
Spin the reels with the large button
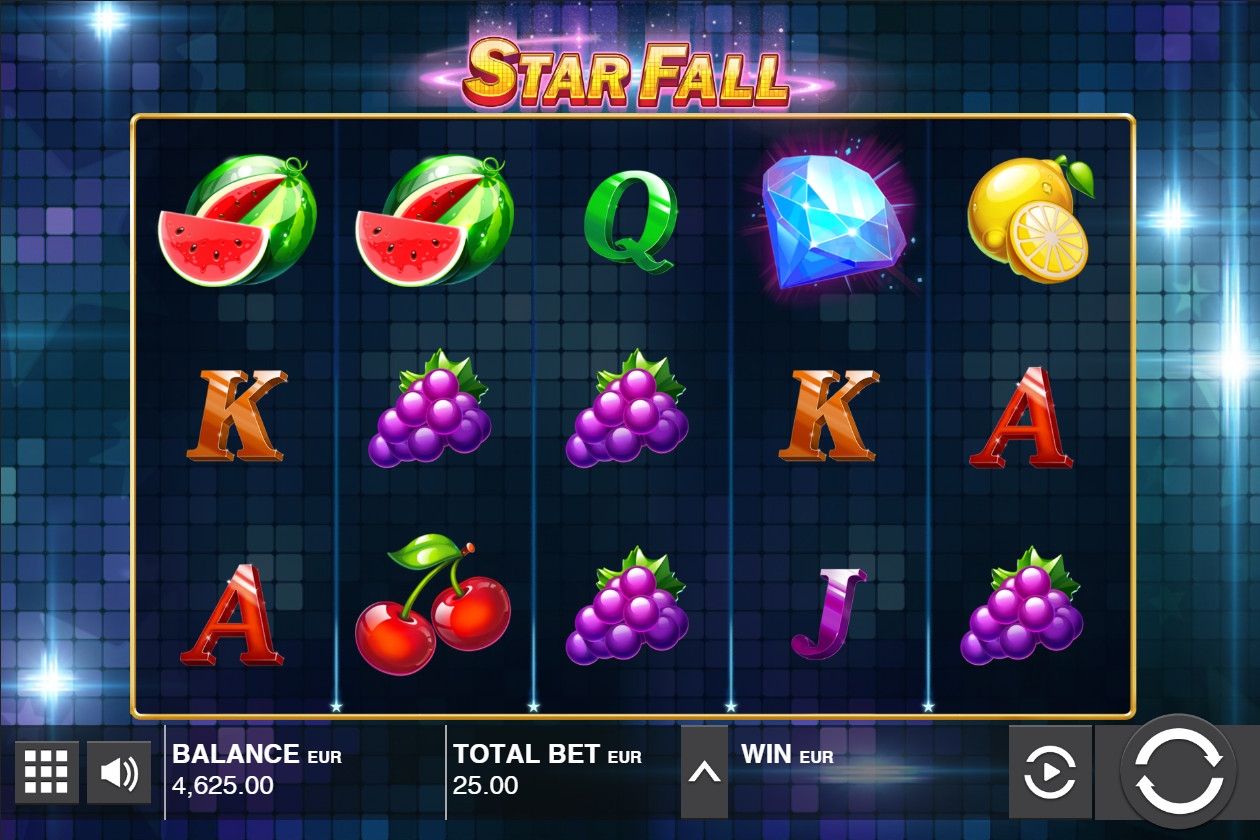[1179, 772]
